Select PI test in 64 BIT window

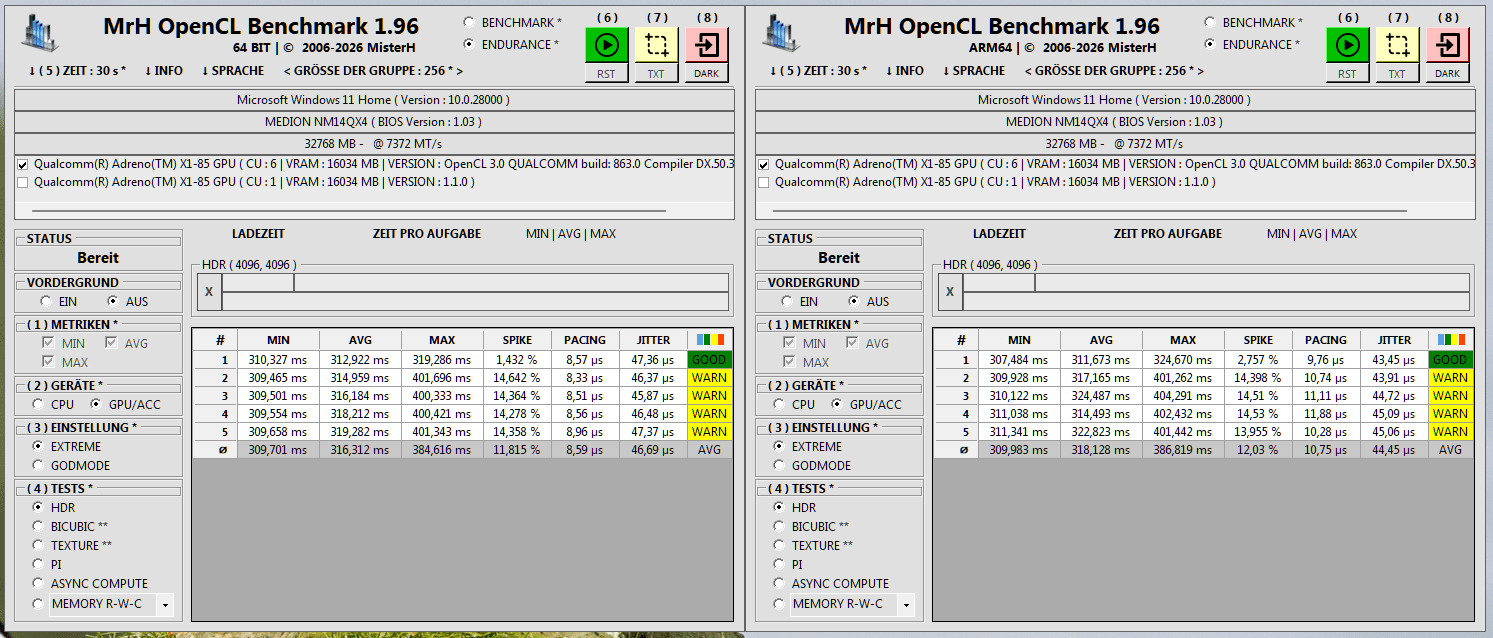(x=38, y=564)
